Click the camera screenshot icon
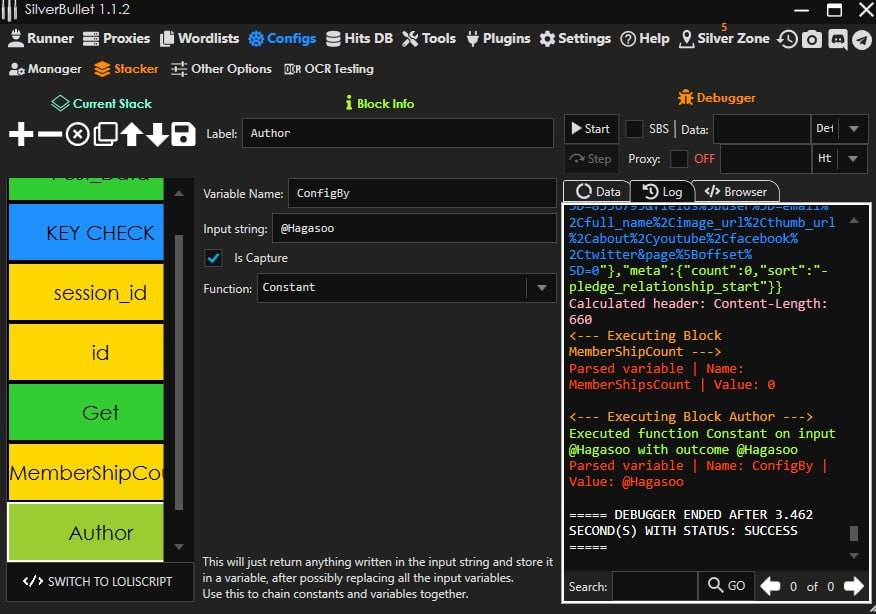Viewport: 876px width, 614px height. 812,39
